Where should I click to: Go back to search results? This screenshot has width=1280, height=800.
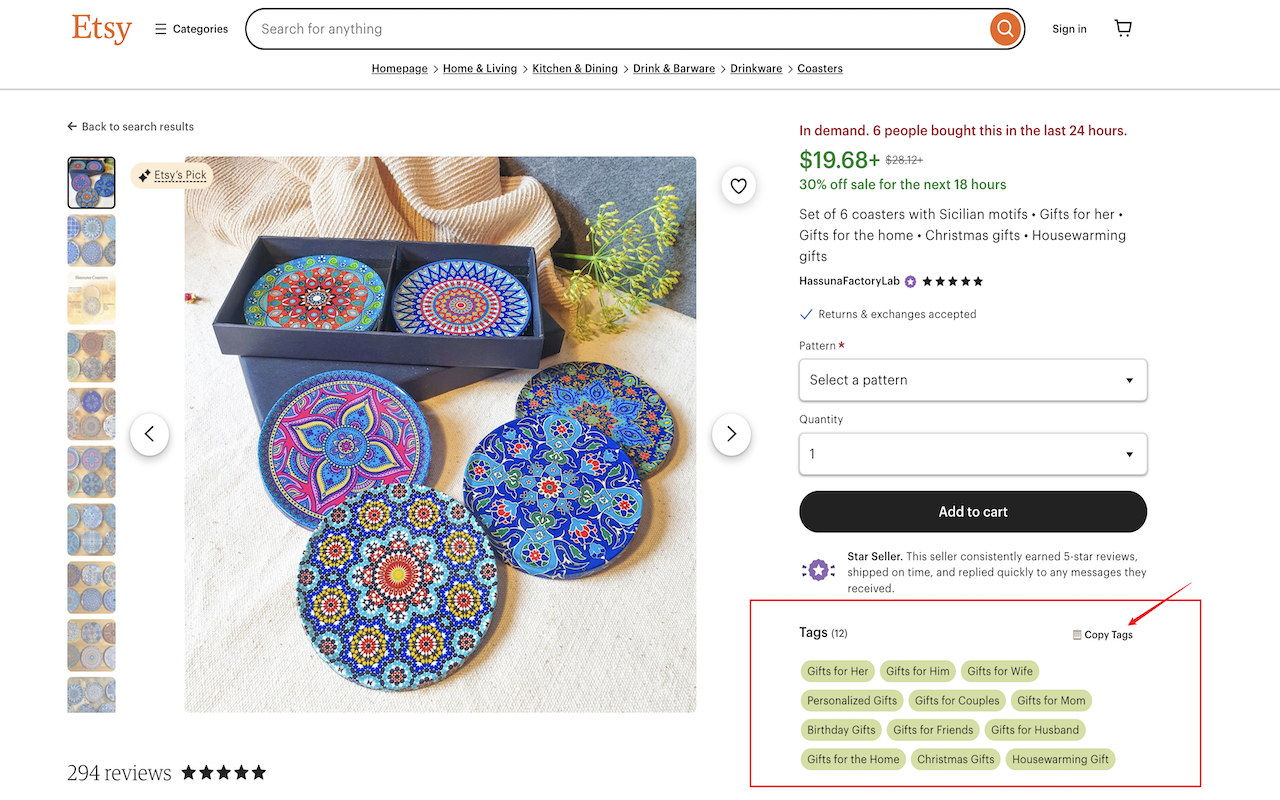point(130,126)
